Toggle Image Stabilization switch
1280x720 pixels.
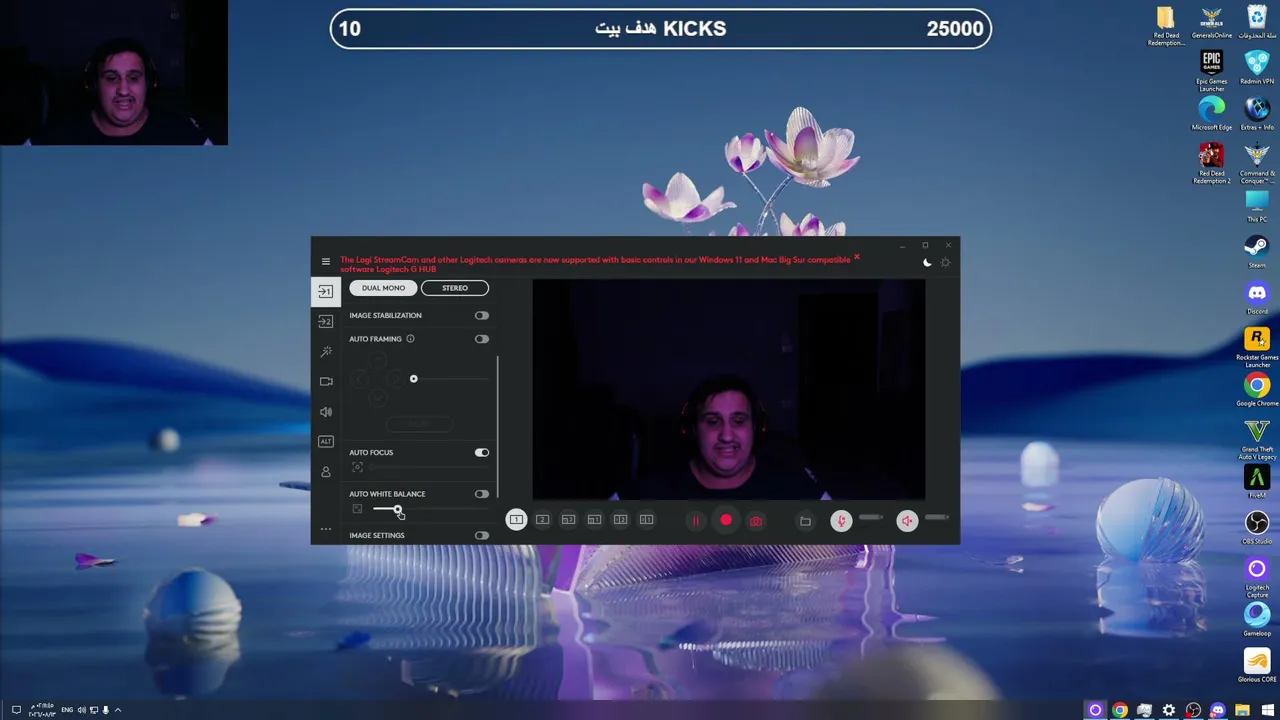point(482,316)
